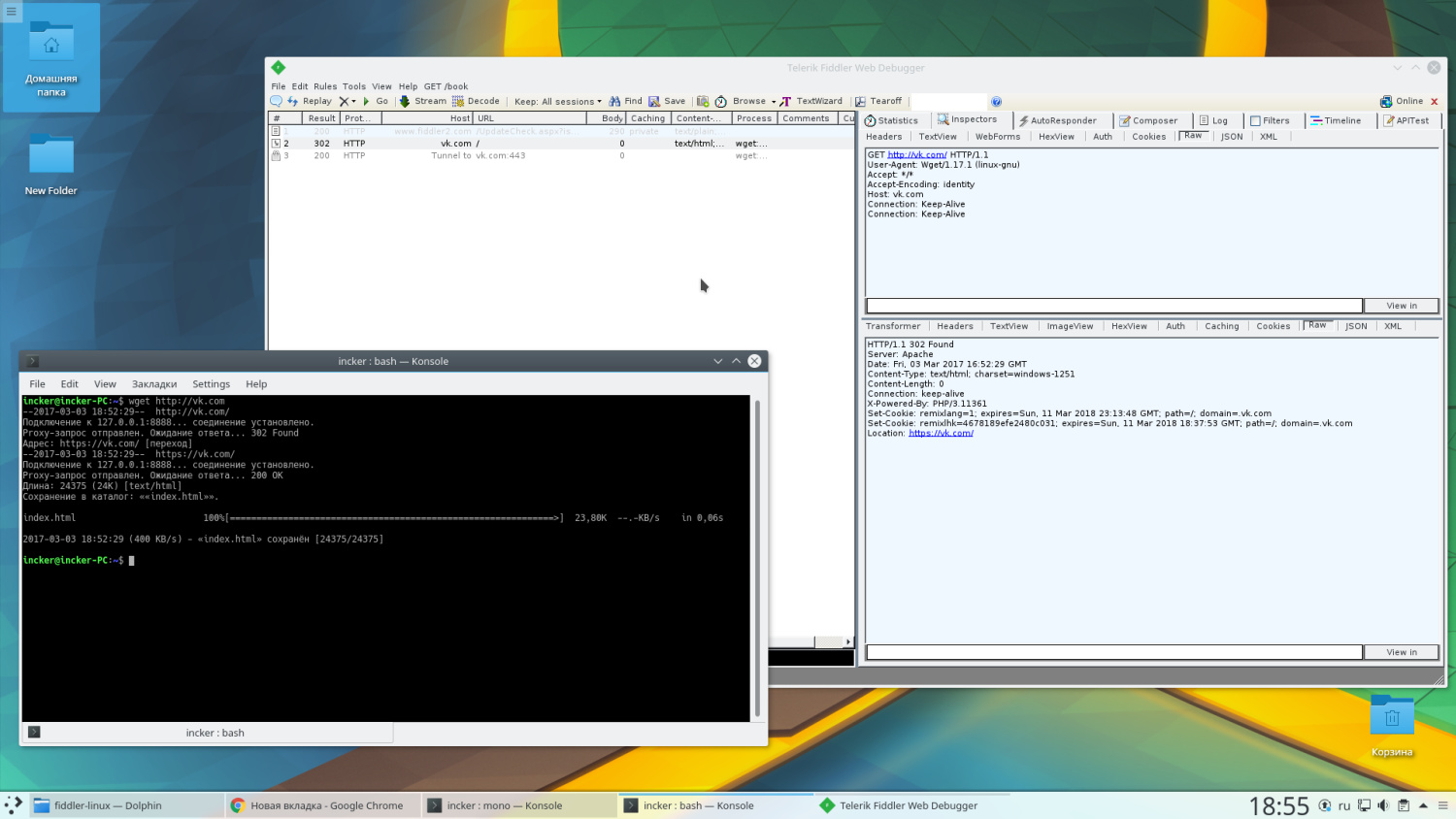
Task: Click the Decode grid icon
Action: coord(458,101)
